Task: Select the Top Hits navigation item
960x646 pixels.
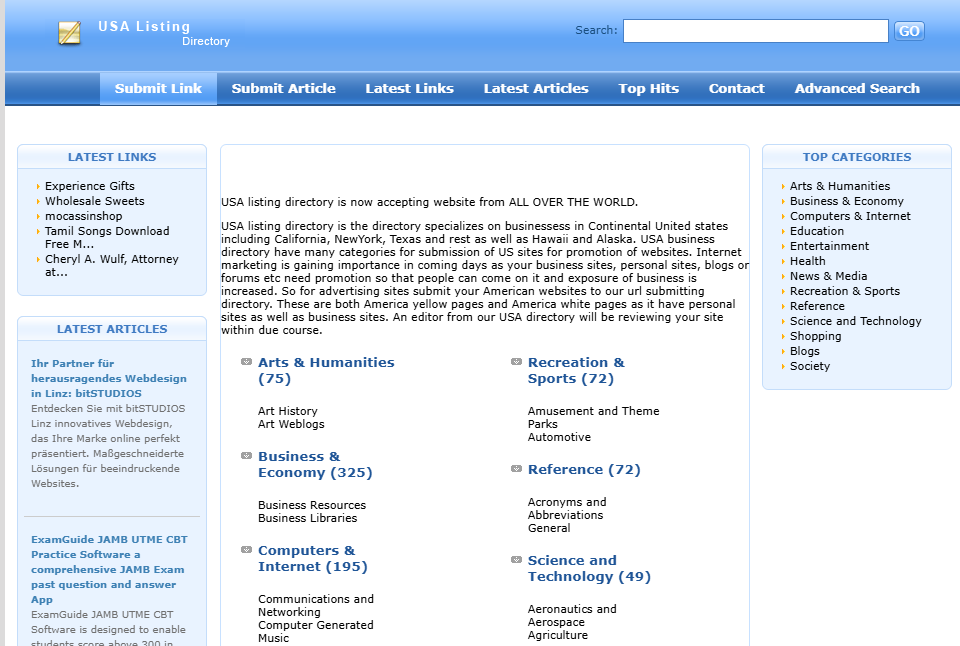Action: pyautogui.click(x=648, y=88)
